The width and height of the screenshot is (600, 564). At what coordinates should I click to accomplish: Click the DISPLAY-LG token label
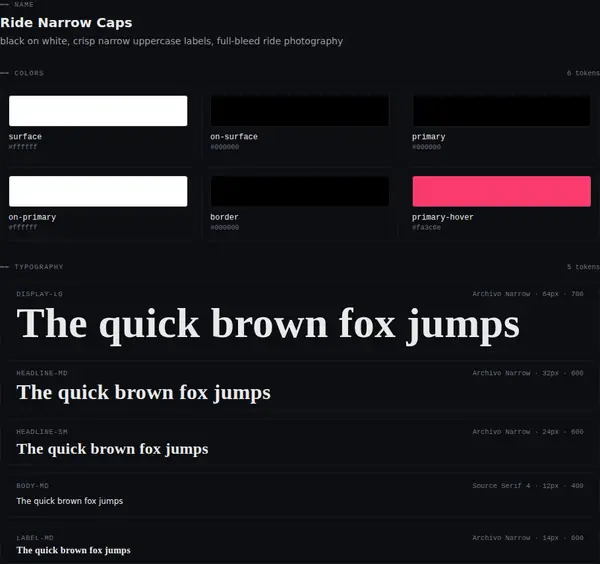(39, 294)
